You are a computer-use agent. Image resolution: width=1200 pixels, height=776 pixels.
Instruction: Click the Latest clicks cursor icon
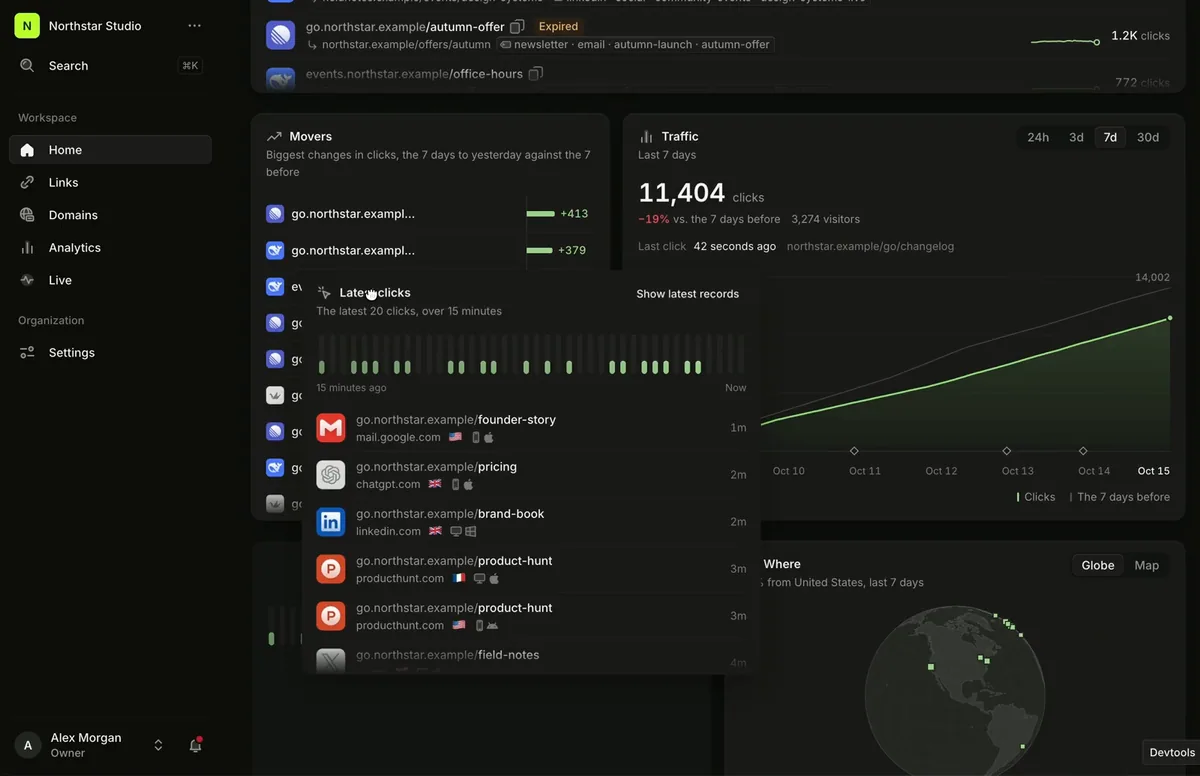tap(324, 293)
